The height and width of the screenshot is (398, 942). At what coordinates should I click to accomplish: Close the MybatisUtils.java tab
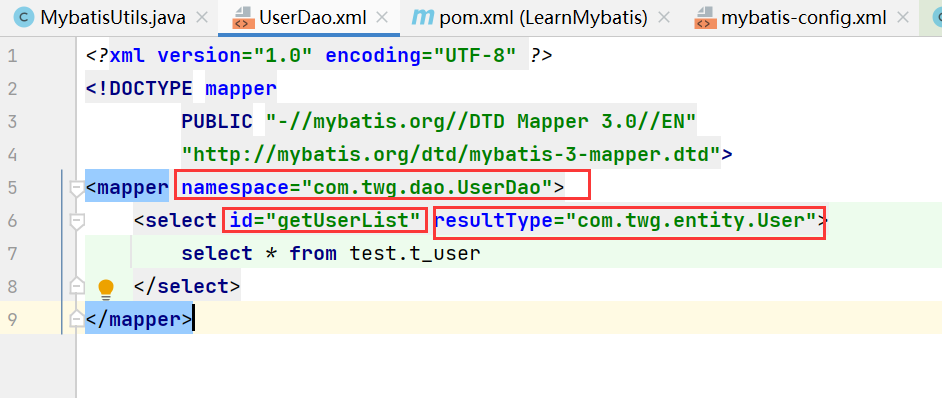click(202, 18)
